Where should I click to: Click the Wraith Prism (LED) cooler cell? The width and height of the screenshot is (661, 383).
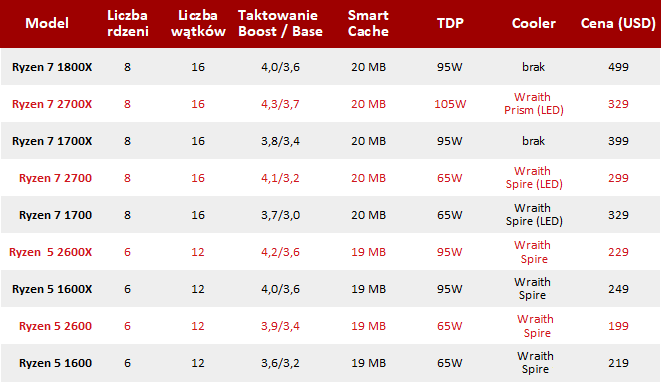[534, 104]
